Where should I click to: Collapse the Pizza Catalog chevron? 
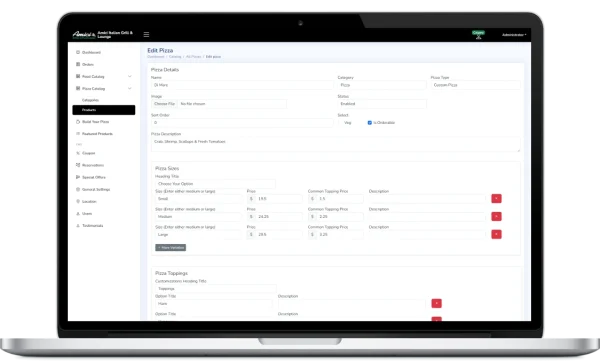point(130,88)
